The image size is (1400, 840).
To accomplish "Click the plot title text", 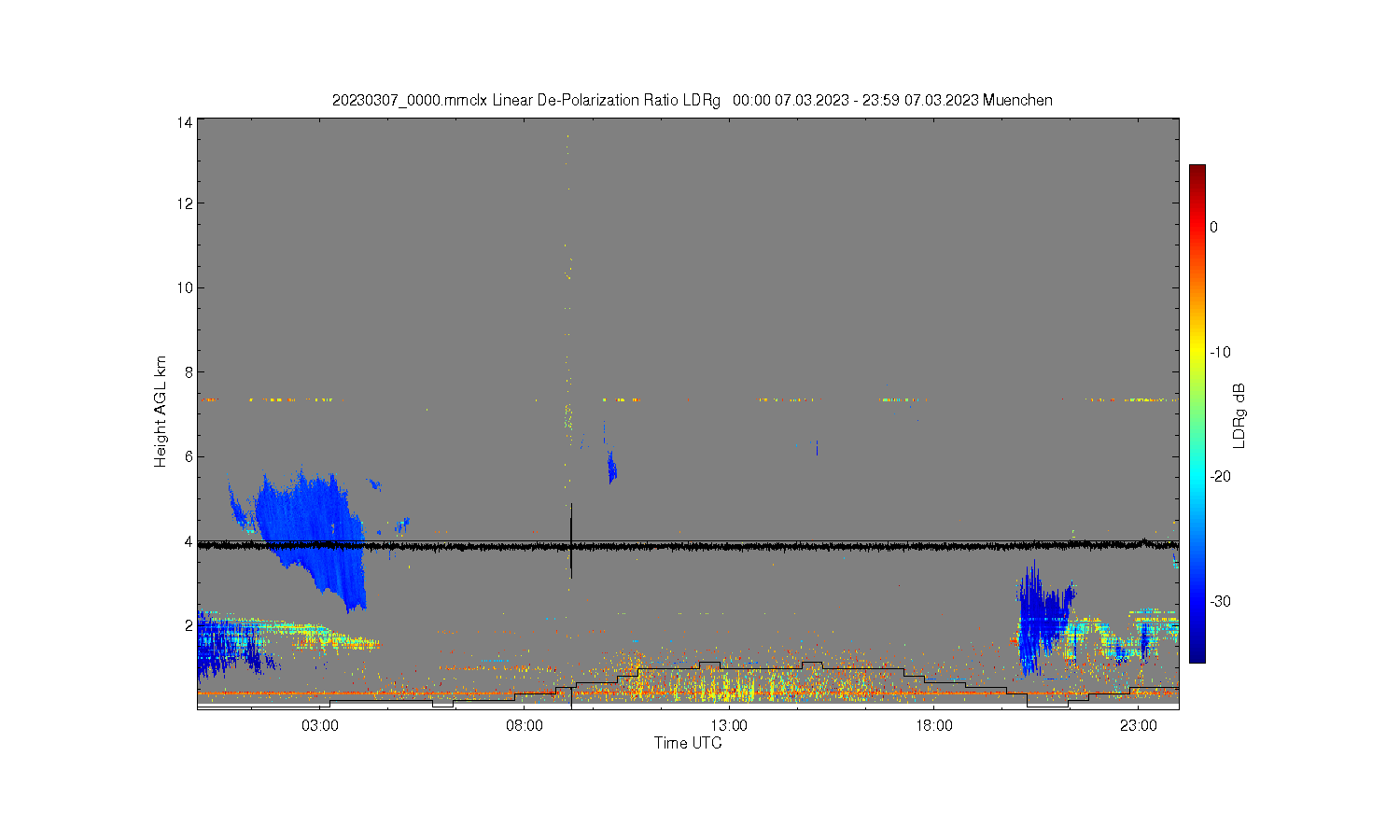I will click(x=692, y=100).
